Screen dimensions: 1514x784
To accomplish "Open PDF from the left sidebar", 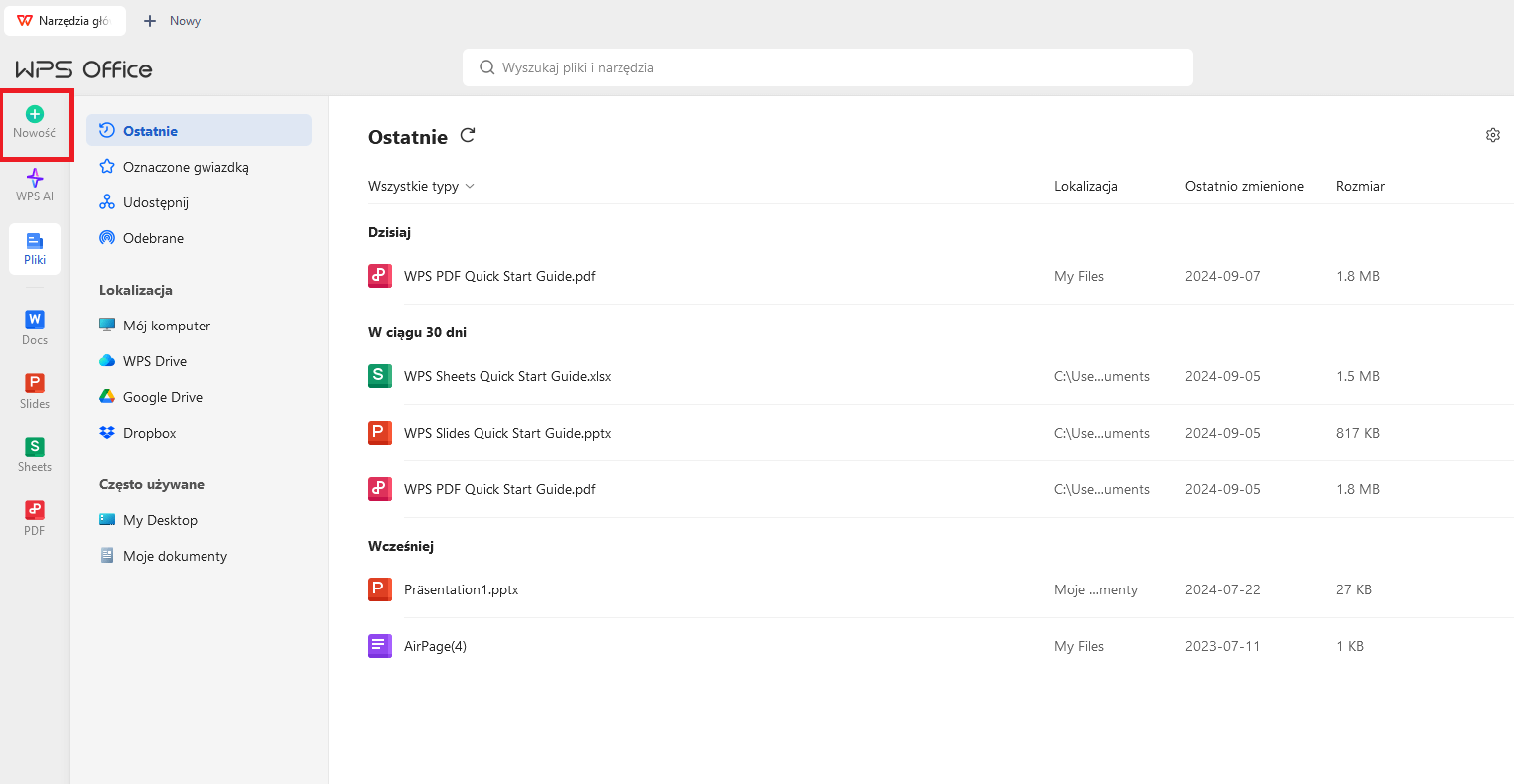I will point(35,518).
